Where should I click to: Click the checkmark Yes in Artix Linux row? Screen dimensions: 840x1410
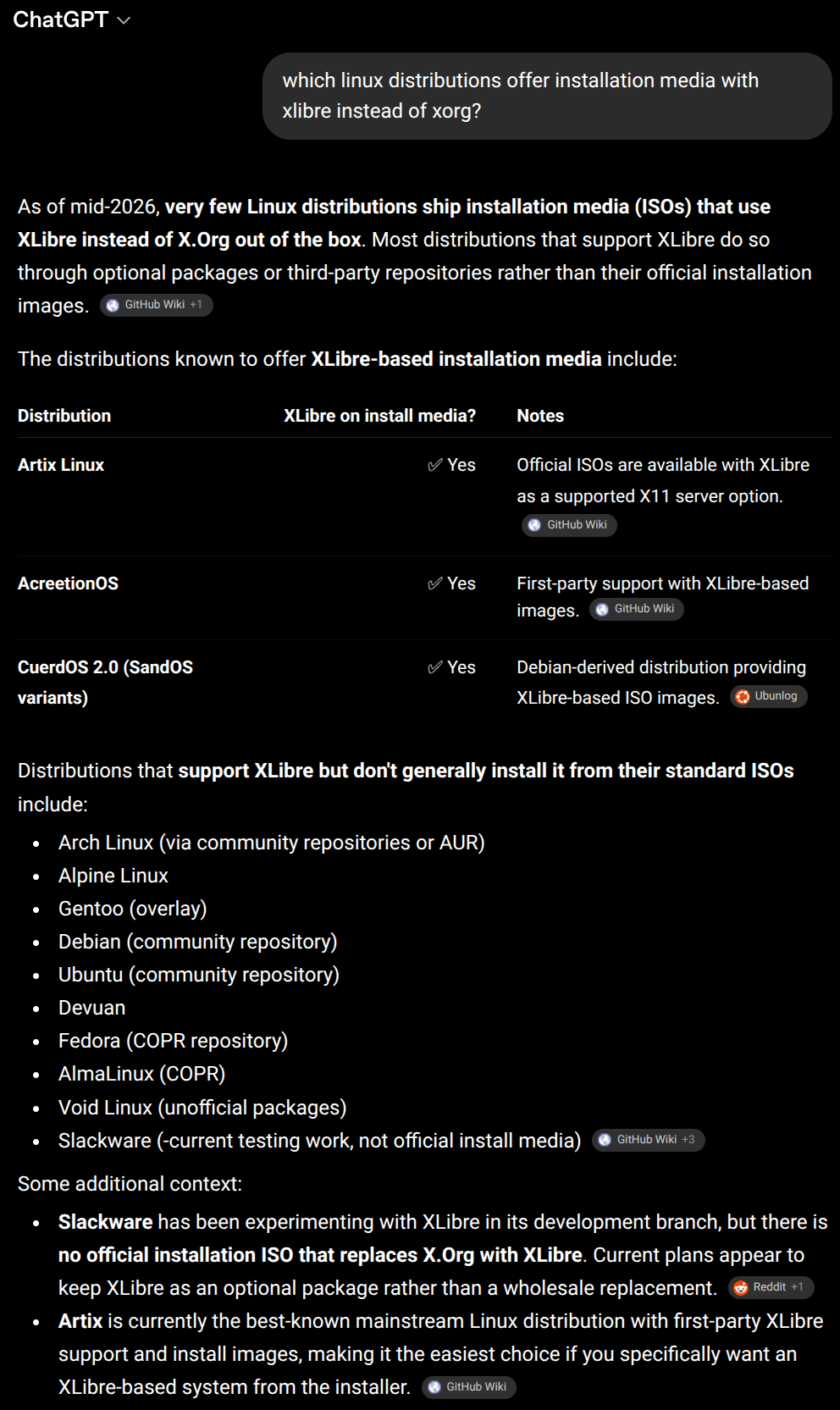coord(451,465)
